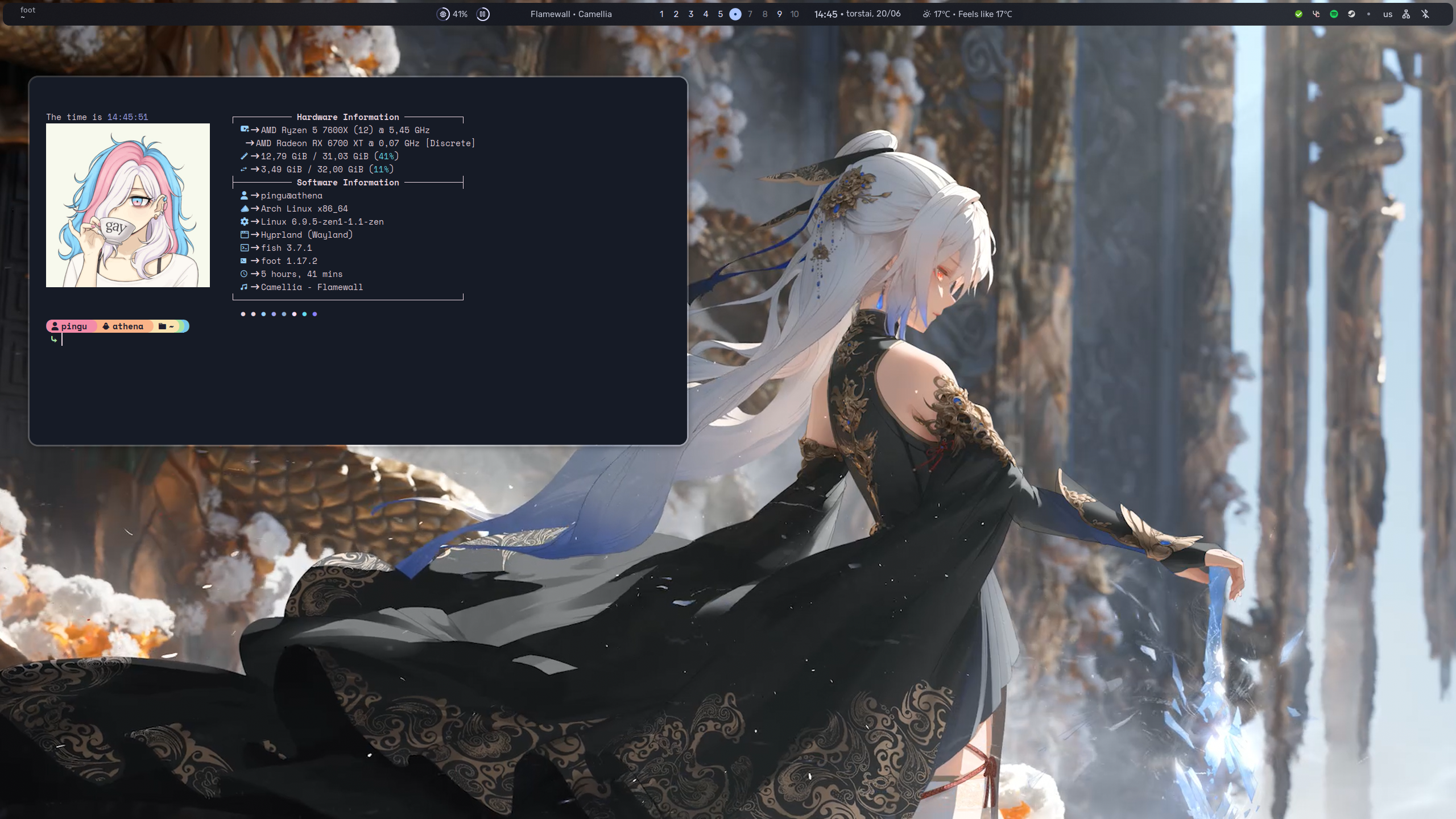Click the weather sun-cloud icon
Viewport: 1456px width, 819px height.
(x=926, y=14)
